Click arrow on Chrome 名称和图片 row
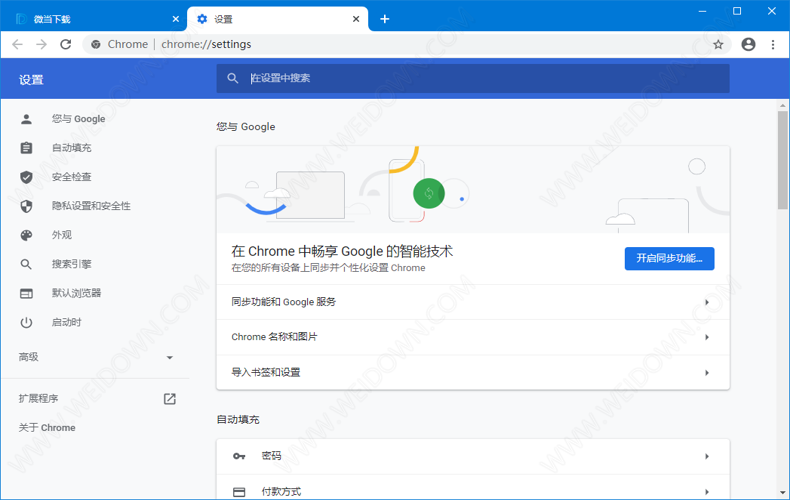790x500 pixels. (707, 337)
